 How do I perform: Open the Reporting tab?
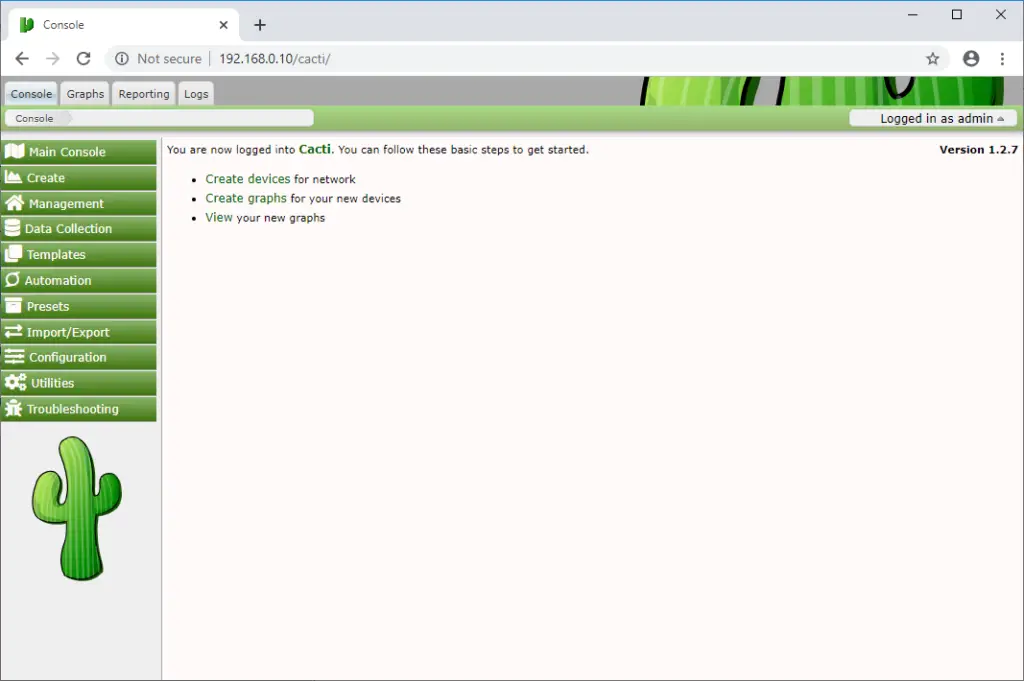143,93
